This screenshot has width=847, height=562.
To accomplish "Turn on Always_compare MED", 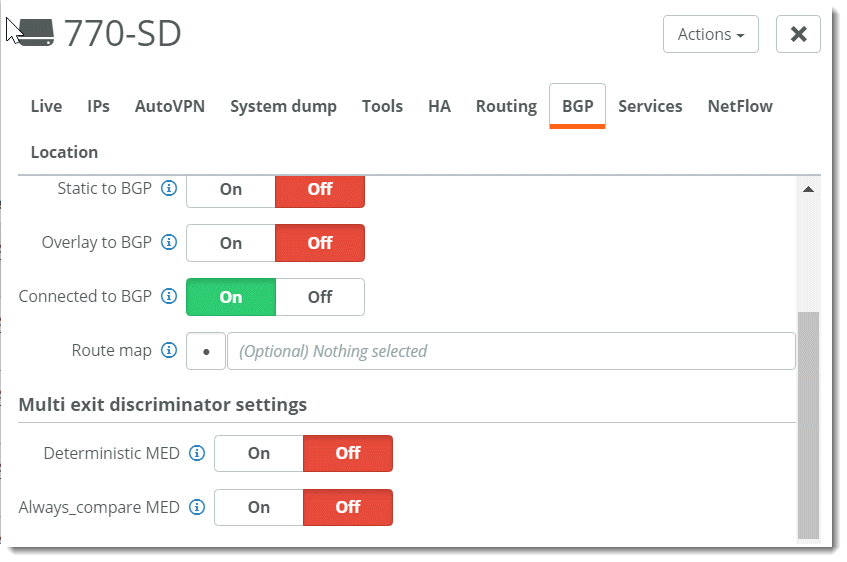I will [x=259, y=507].
